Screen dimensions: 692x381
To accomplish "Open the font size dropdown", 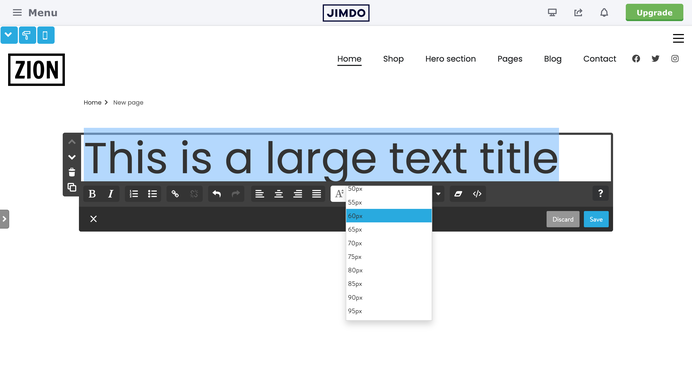I will (338, 194).
